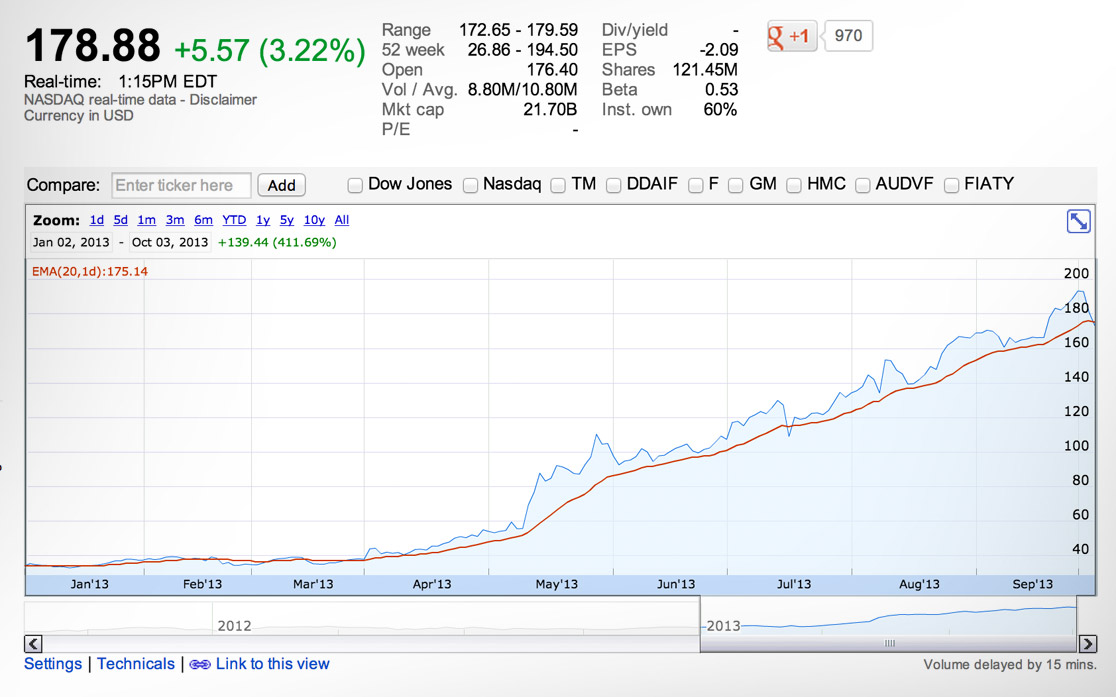
Task: Click the Inst. own value 60%
Action: [720, 110]
